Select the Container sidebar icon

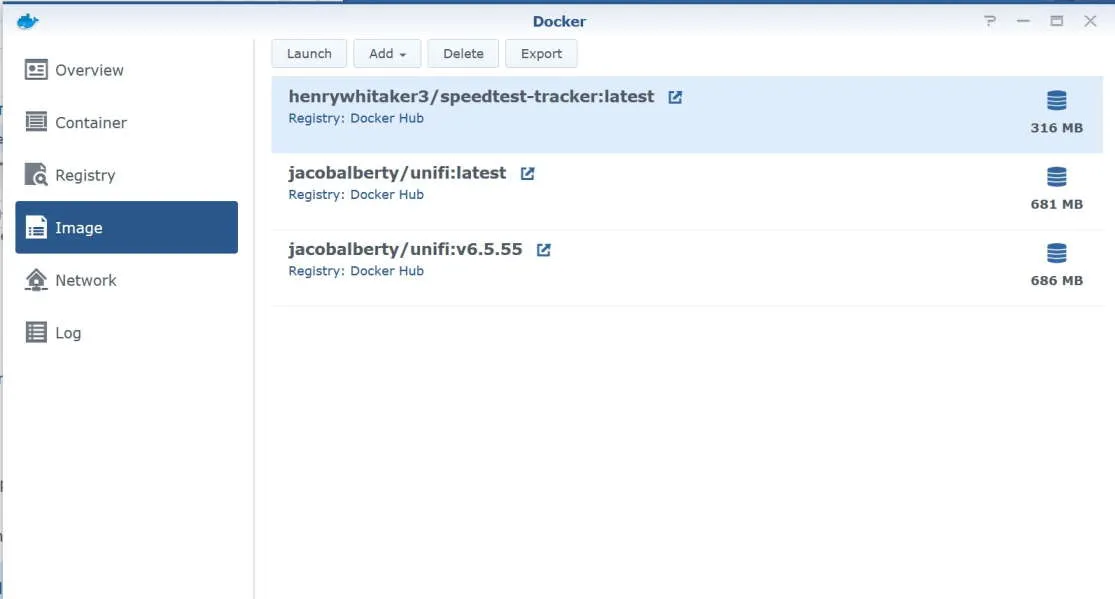[x=34, y=122]
